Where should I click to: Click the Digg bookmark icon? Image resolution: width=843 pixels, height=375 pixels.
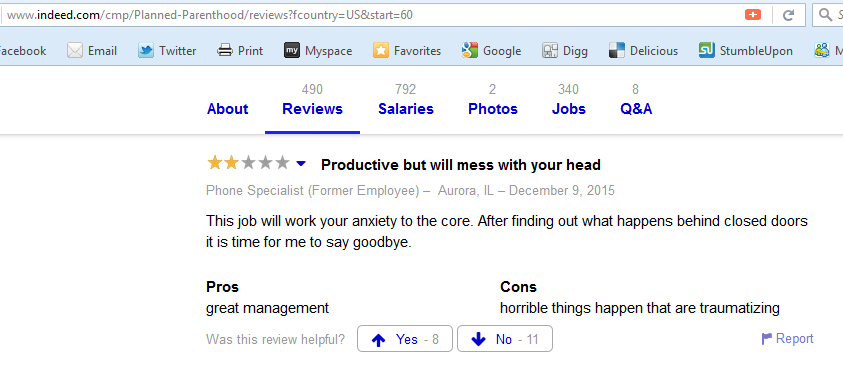[550, 51]
